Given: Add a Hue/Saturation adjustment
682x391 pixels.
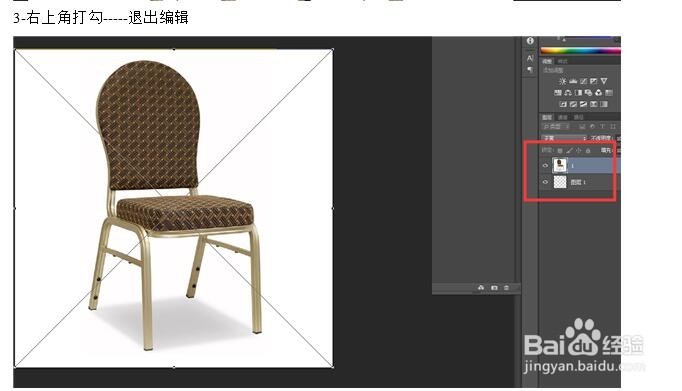Looking at the screenshot, I should click(x=558, y=93).
